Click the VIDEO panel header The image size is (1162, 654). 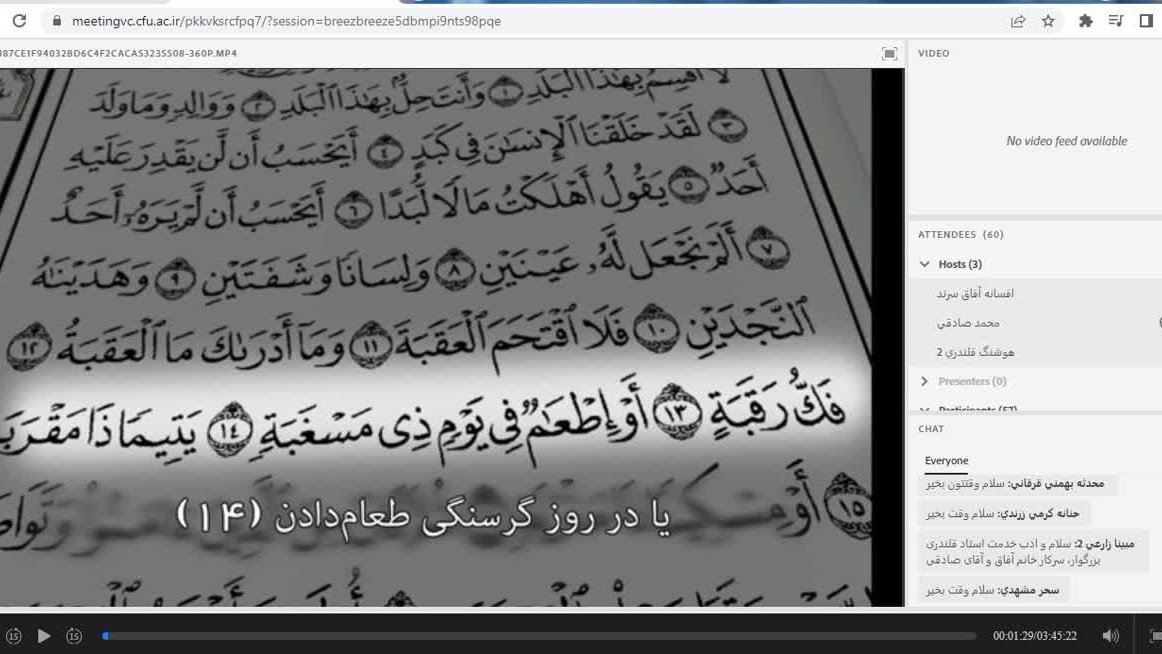(934, 53)
